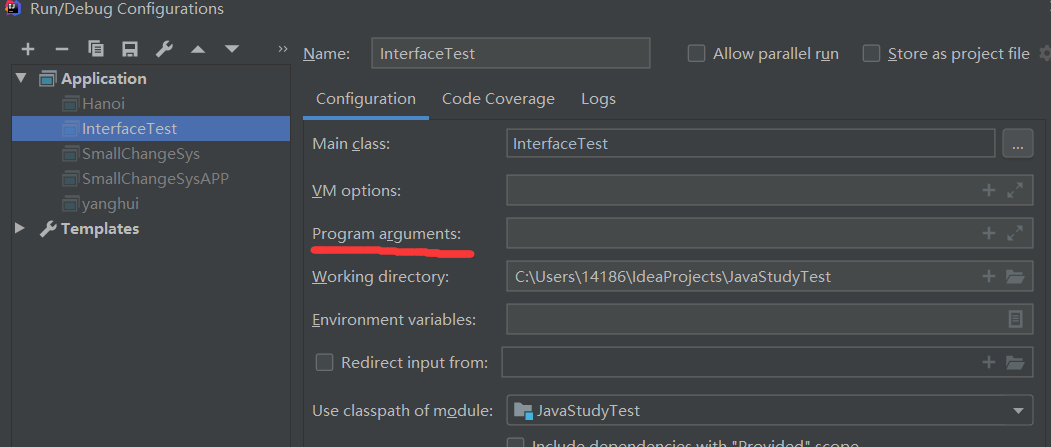Screen dimensions: 1051x447
Task: Copy the selected configuration
Action: (96, 49)
